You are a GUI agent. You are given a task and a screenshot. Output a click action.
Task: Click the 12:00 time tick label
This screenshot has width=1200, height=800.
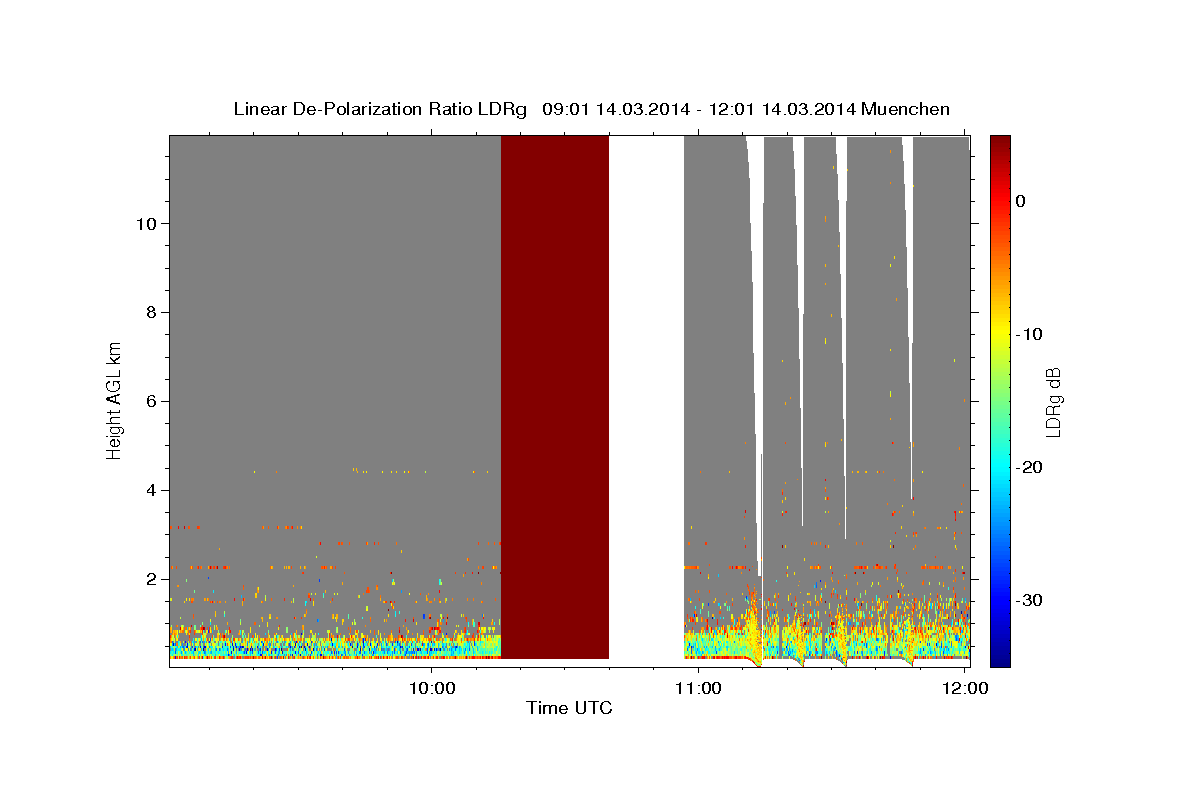[x=965, y=688]
